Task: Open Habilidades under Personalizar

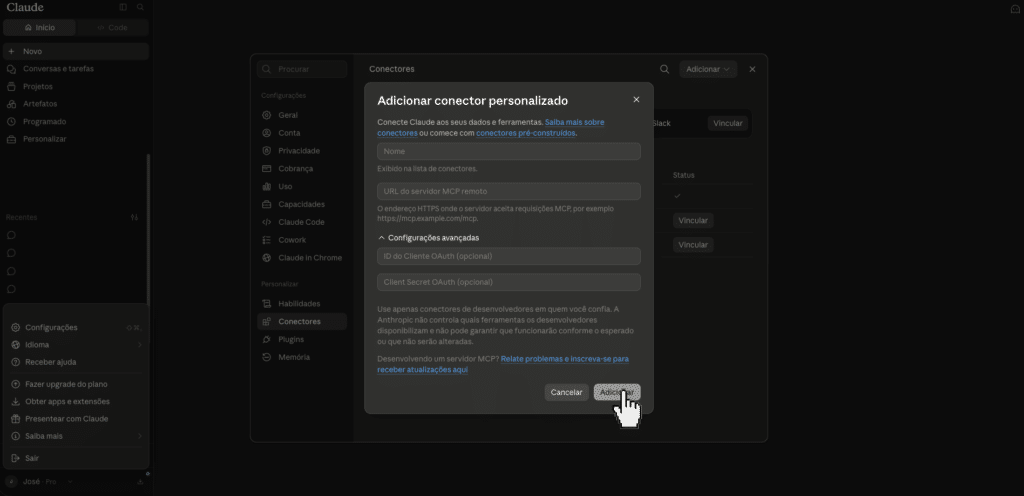Action: click(x=302, y=303)
